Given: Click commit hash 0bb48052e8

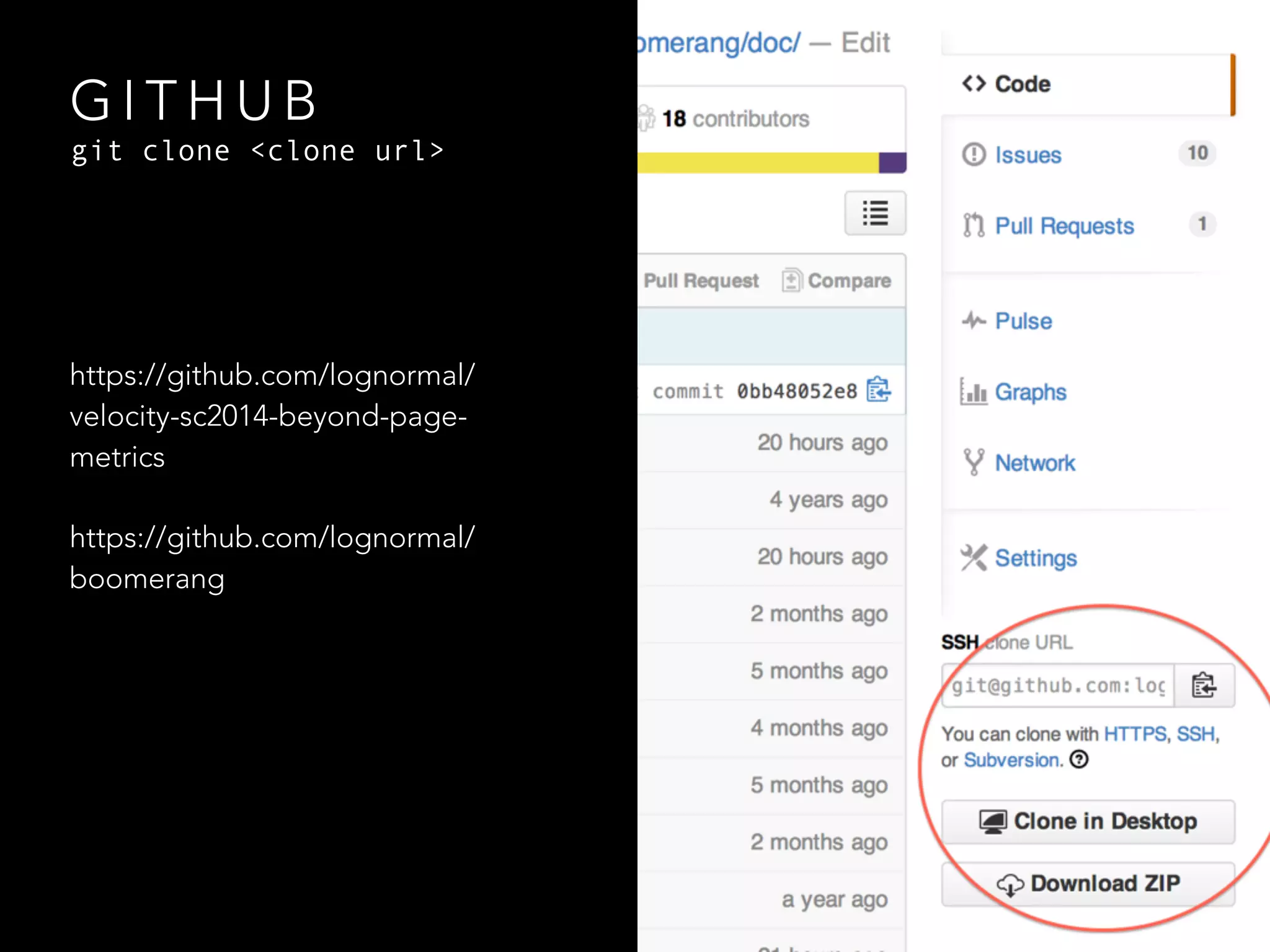Looking at the screenshot, I should pyautogui.click(x=797, y=391).
